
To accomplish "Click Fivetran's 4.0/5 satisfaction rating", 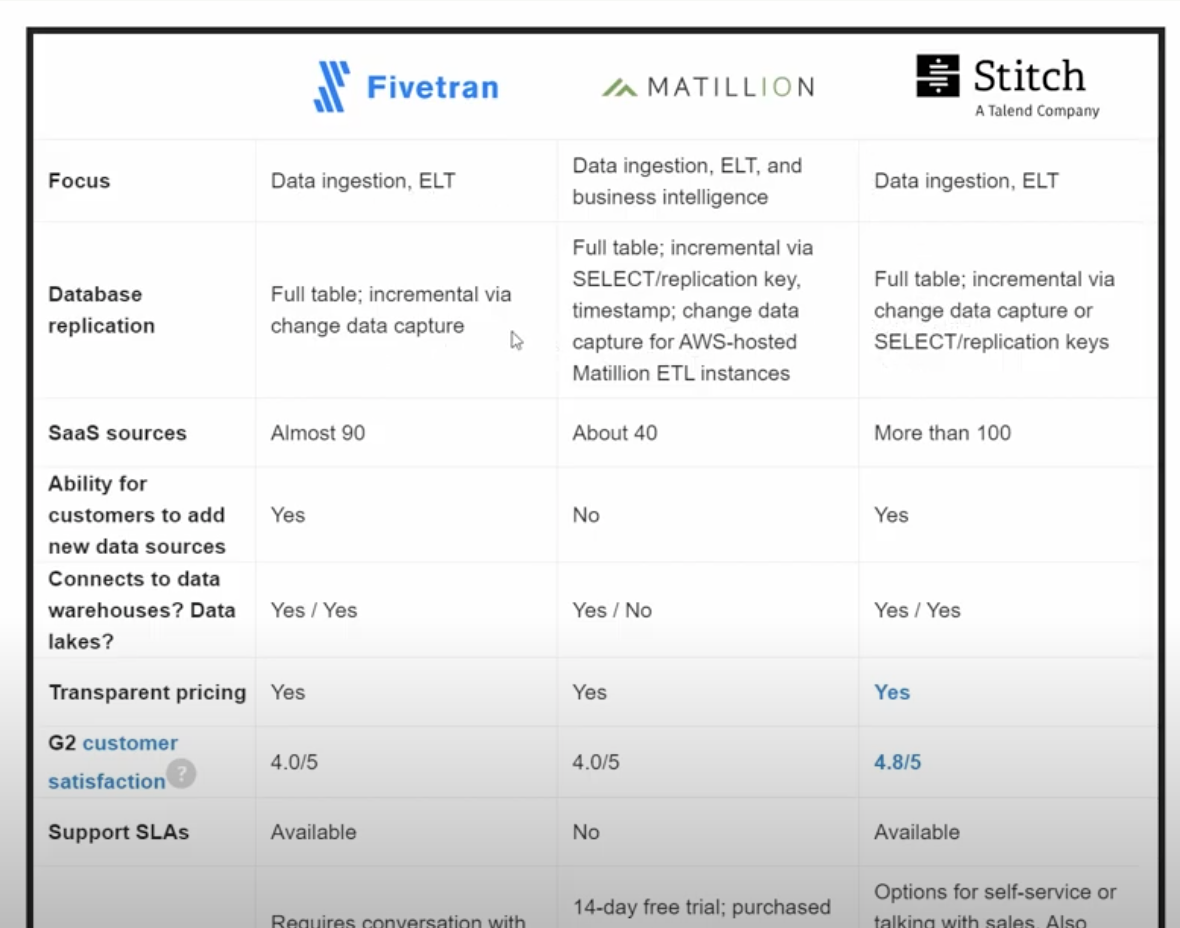I will click(294, 762).
